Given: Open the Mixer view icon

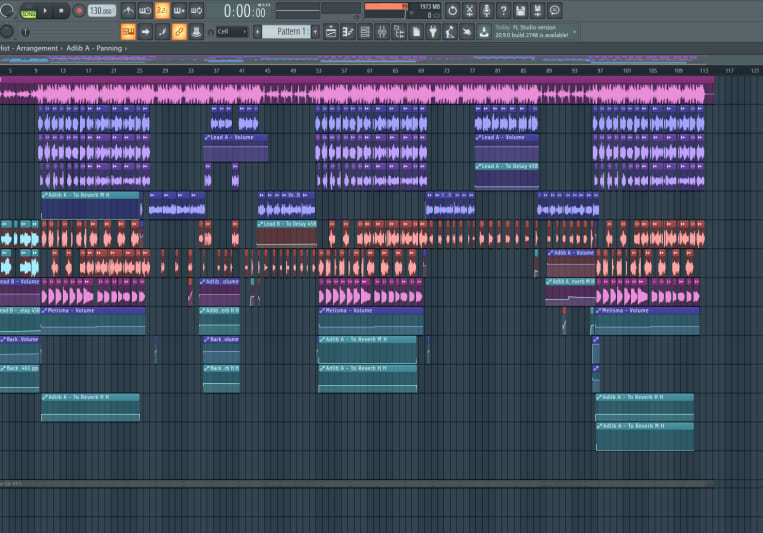Looking at the screenshot, I should coord(382,32).
